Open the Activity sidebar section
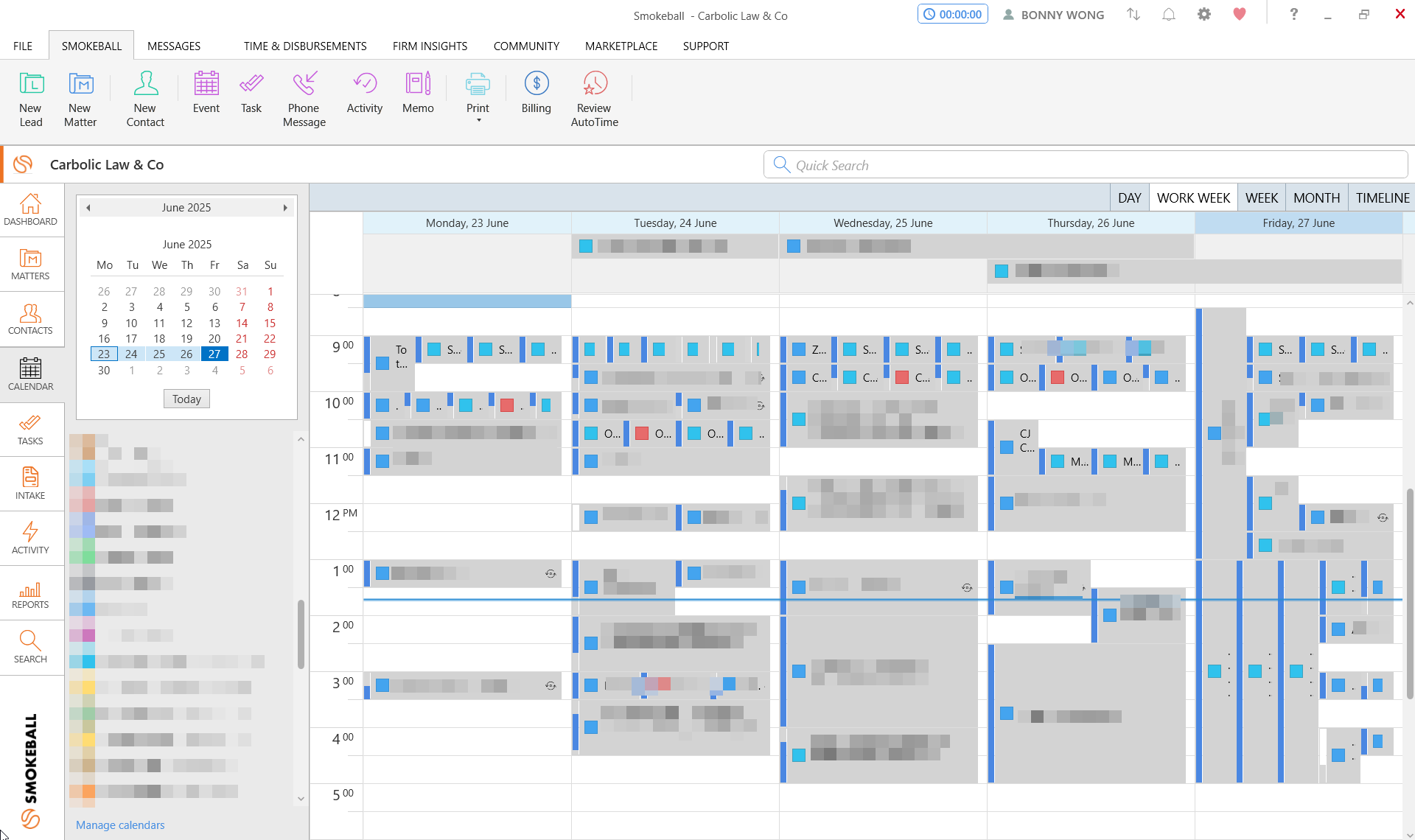 point(30,539)
